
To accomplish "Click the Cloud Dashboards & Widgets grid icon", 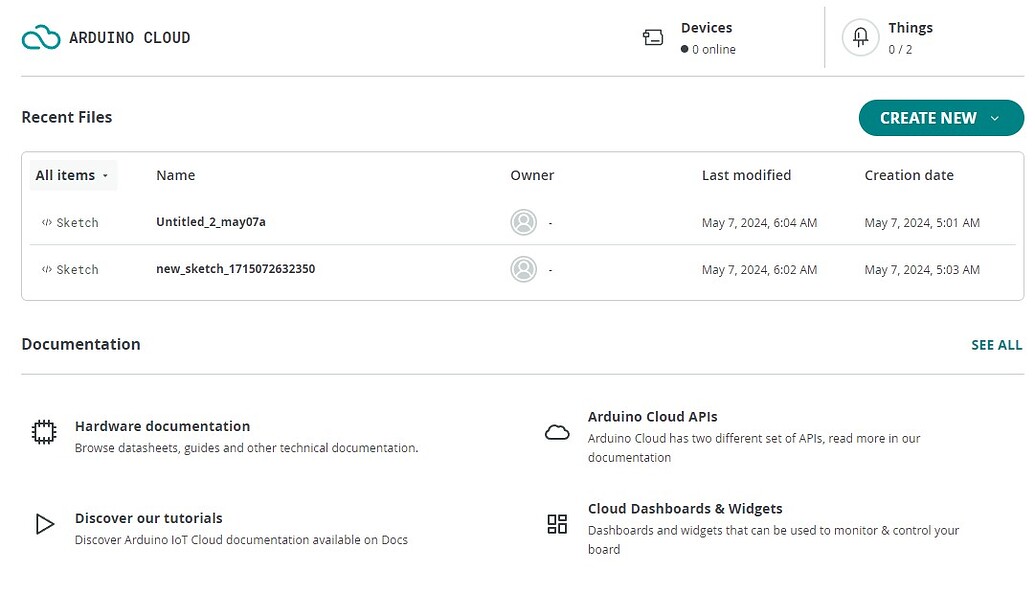I will point(557,524).
